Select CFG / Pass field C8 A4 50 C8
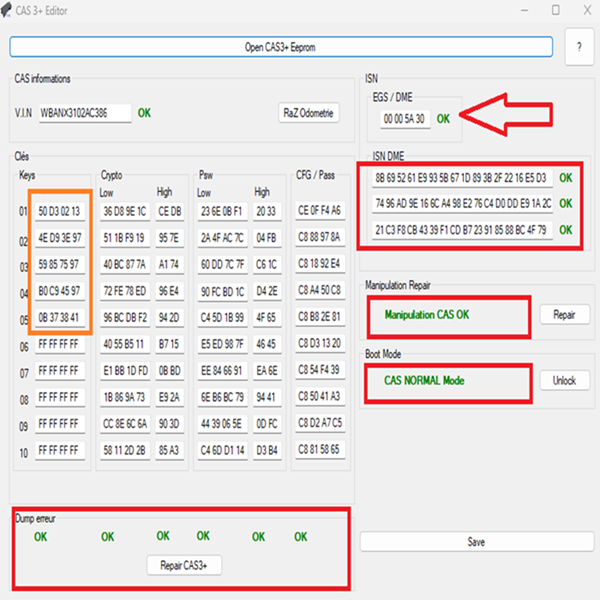 (320, 290)
